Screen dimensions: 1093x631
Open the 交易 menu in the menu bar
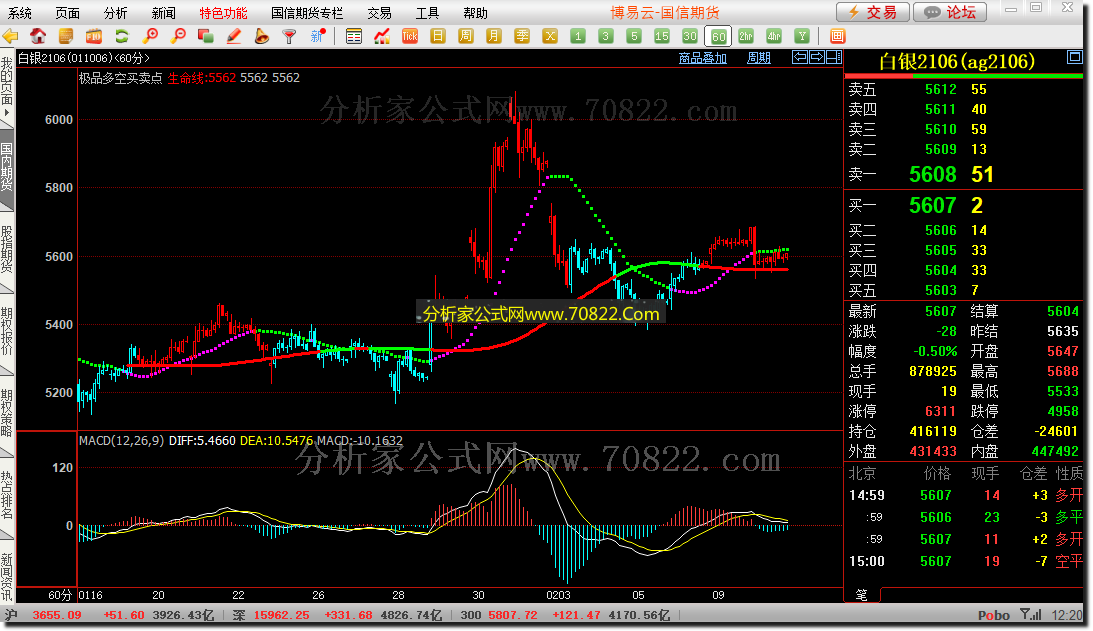point(379,13)
